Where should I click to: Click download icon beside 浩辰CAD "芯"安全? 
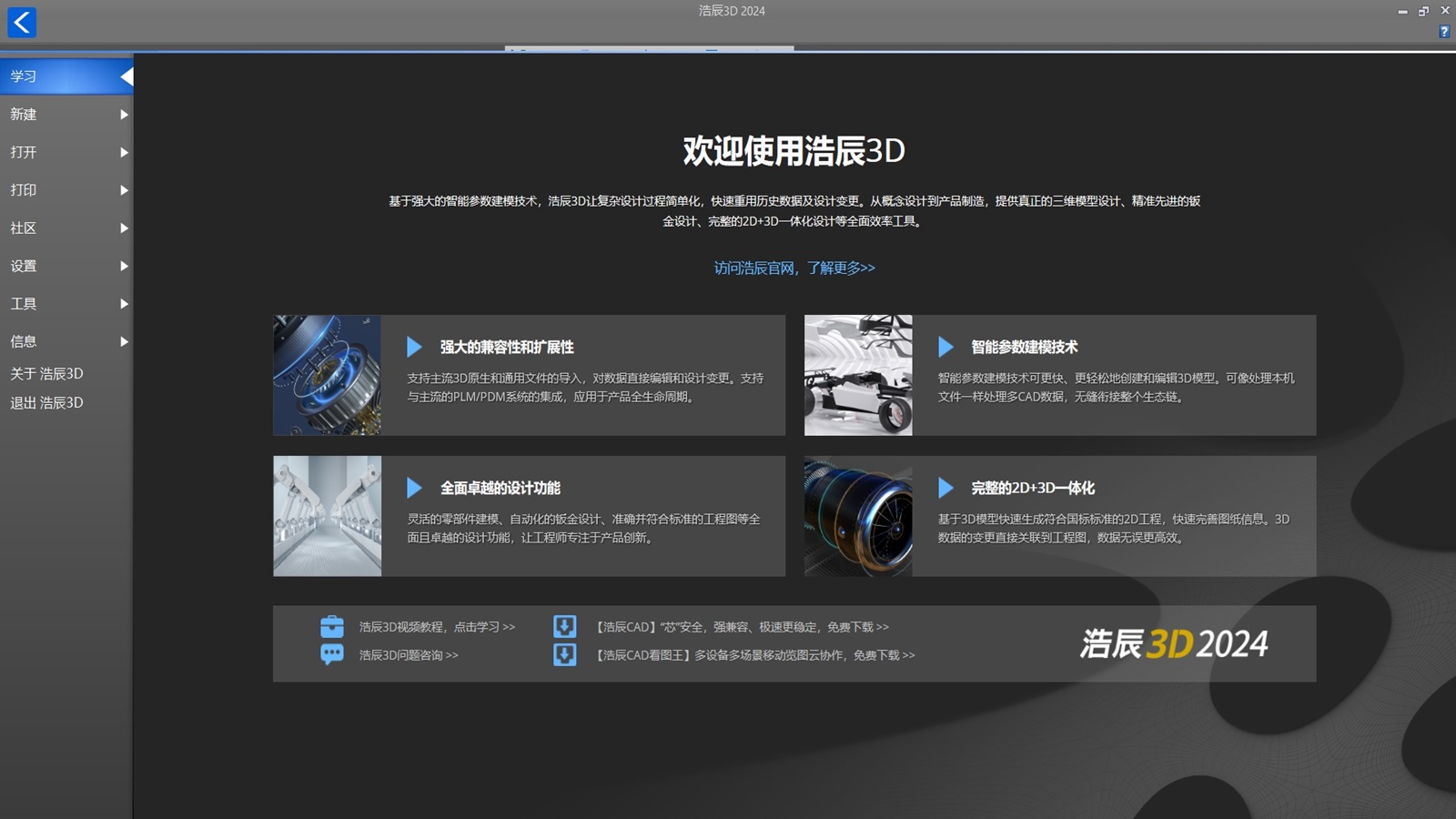tap(565, 627)
